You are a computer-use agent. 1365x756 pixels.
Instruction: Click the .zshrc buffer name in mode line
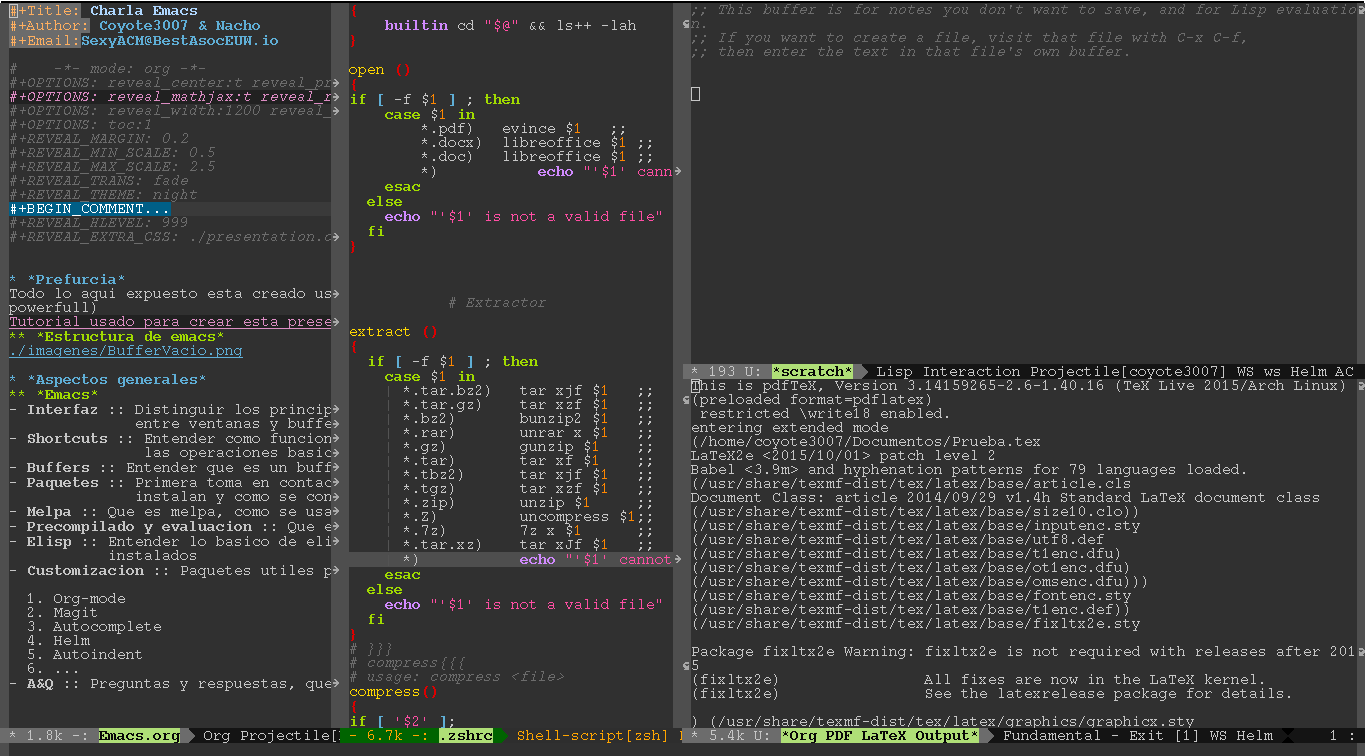pyautogui.click(x=466, y=736)
